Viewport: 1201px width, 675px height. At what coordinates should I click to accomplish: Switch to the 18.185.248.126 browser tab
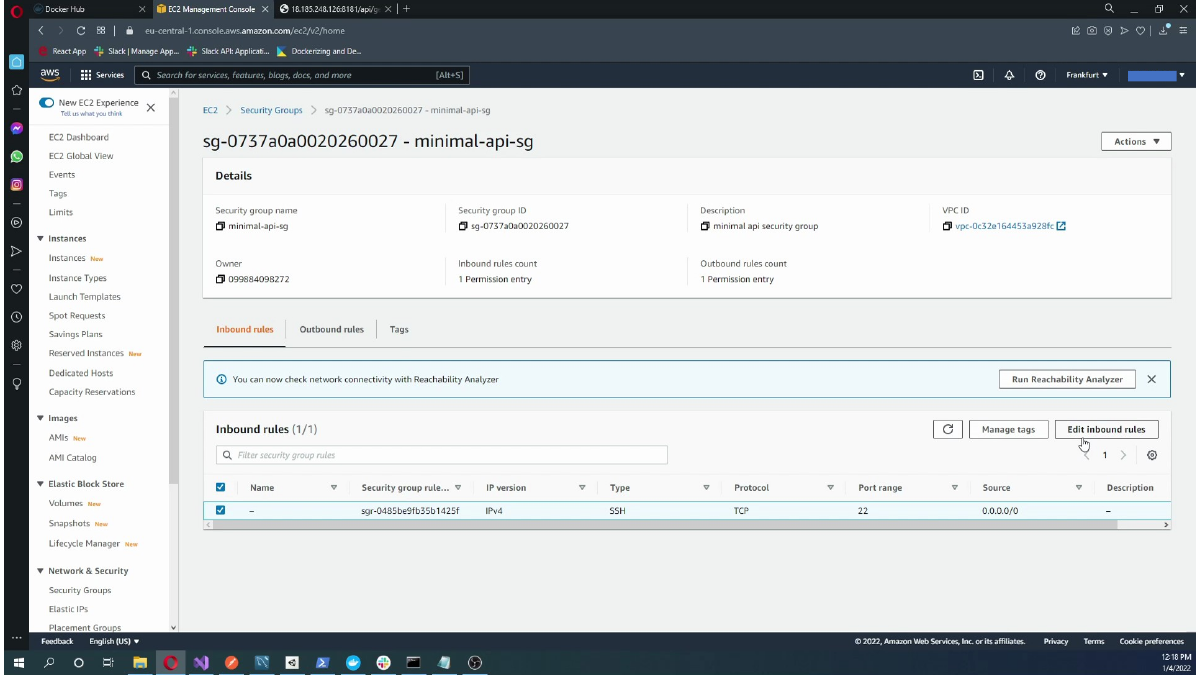(334, 9)
